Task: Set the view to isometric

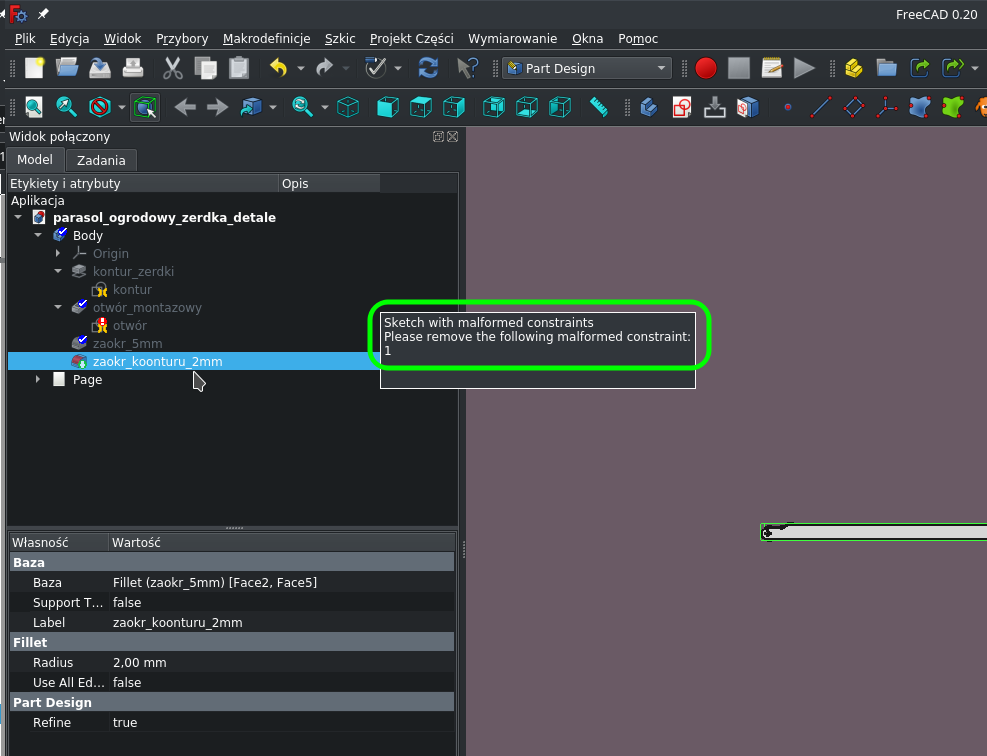Action: point(348,106)
